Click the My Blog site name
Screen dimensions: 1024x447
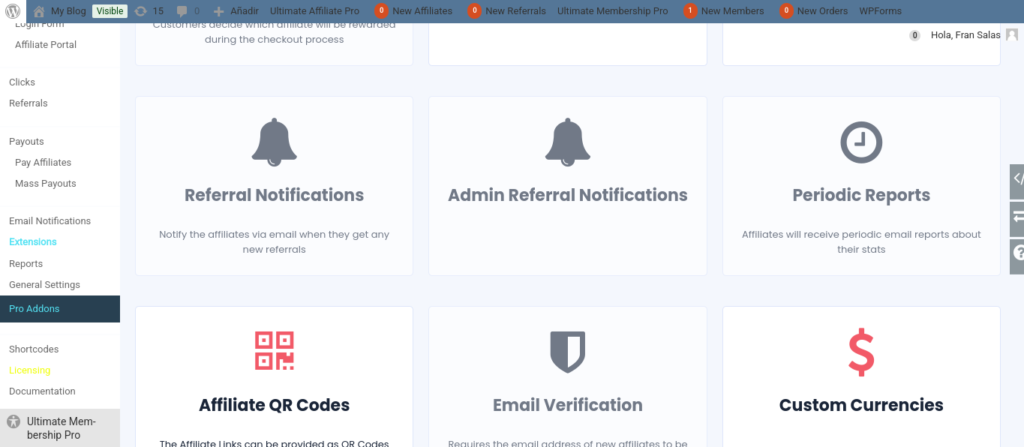click(68, 11)
